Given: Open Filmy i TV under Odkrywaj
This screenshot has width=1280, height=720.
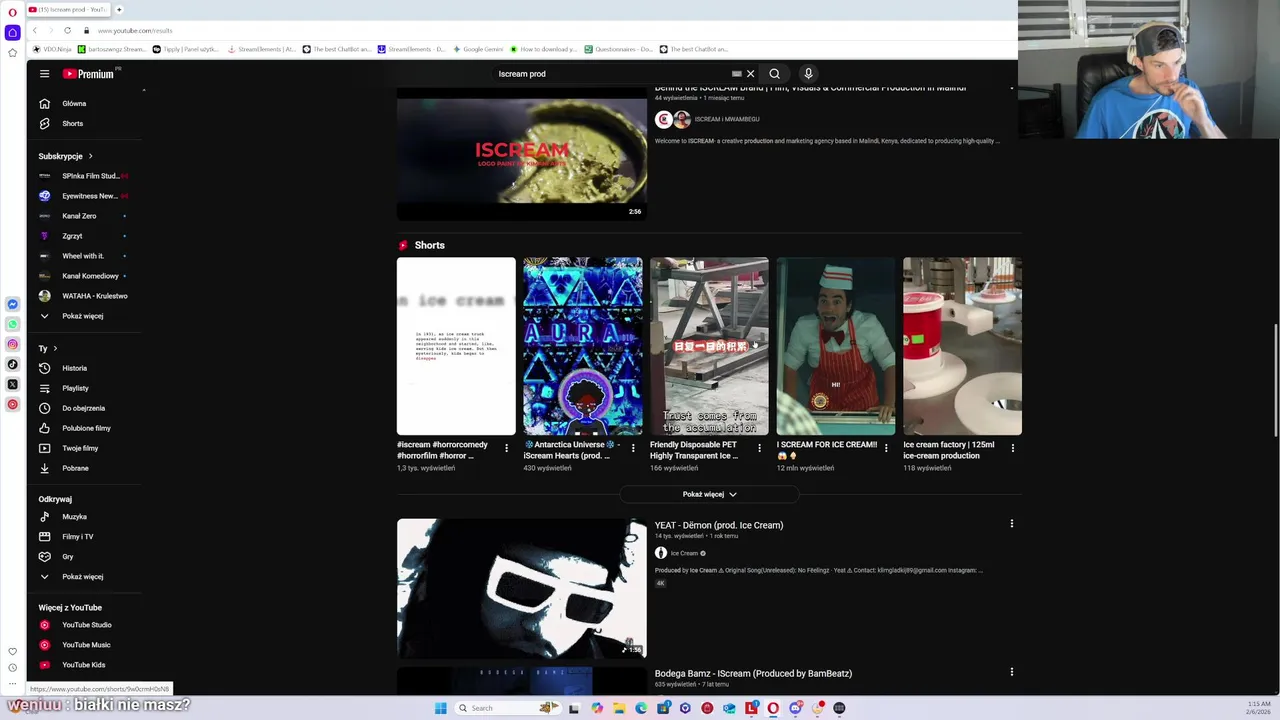Looking at the screenshot, I should click(x=77, y=537).
